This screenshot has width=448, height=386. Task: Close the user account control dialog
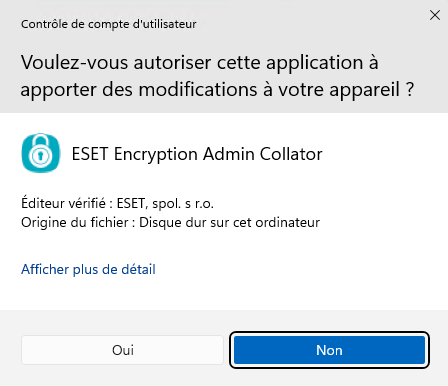click(x=435, y=15)
